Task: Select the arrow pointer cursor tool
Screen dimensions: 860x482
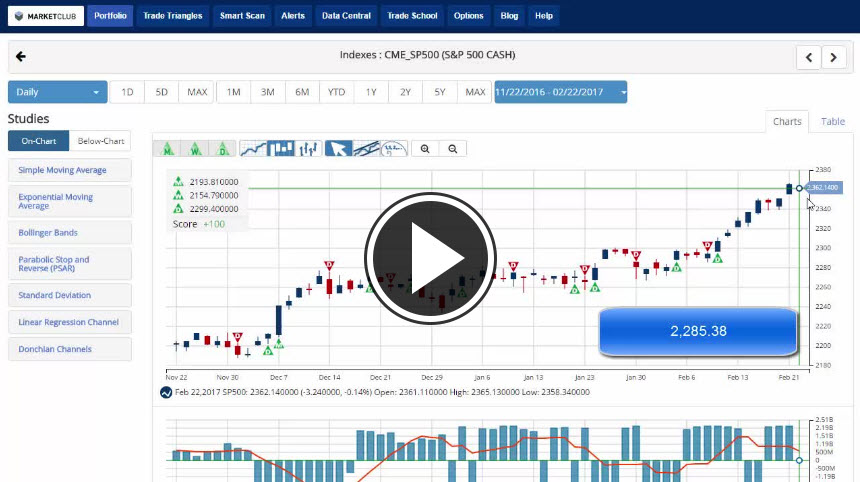Action: pyautogui.click(x=339, y=149)
